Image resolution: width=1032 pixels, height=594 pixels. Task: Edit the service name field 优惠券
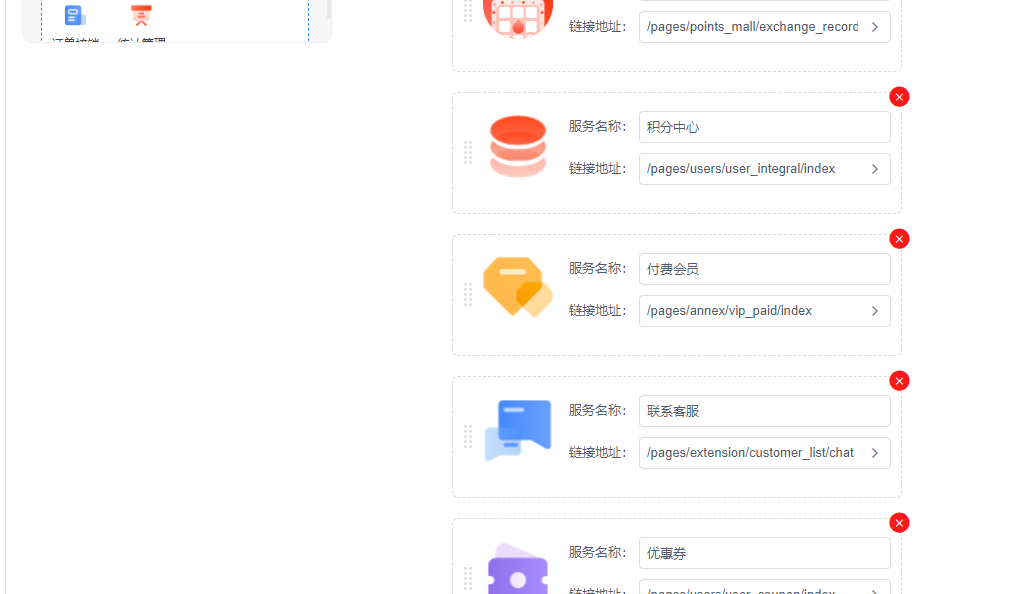[764, 553]
